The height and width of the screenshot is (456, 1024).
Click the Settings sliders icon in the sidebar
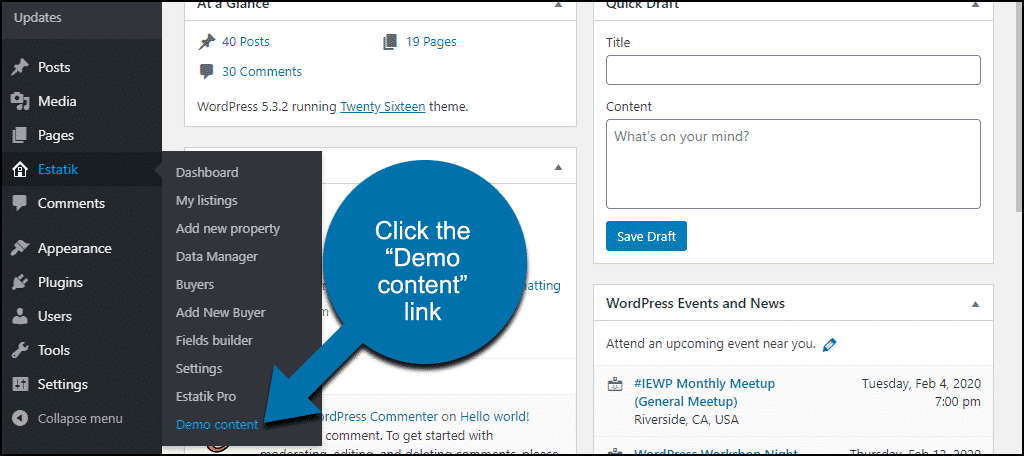(x=20, y=384)
